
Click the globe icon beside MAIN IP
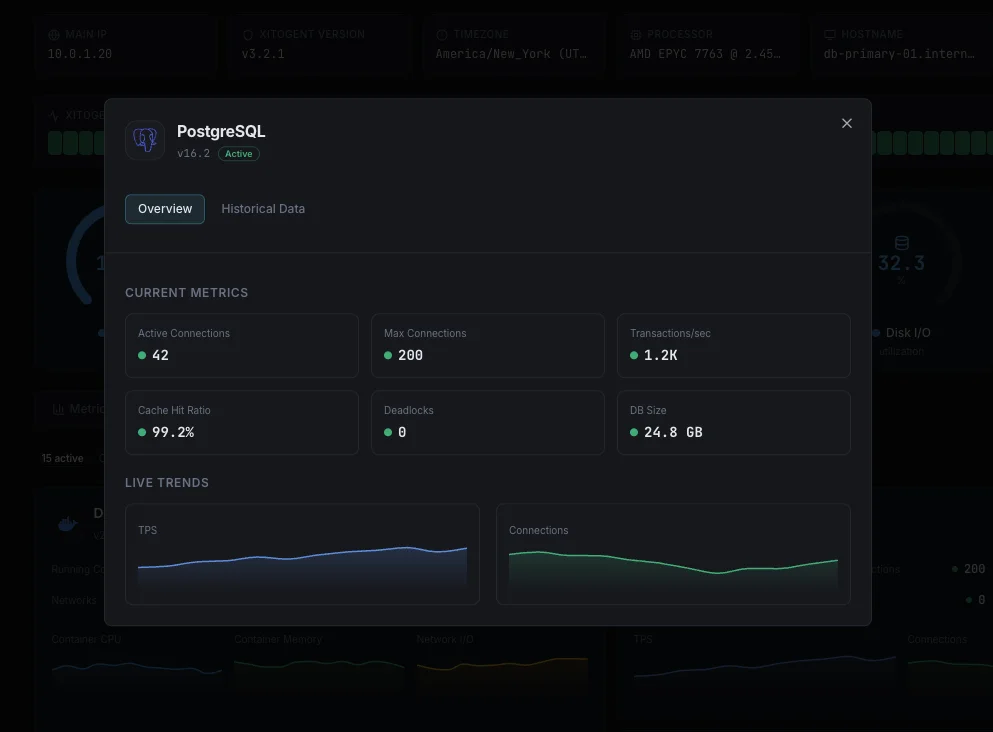point(54,35)
